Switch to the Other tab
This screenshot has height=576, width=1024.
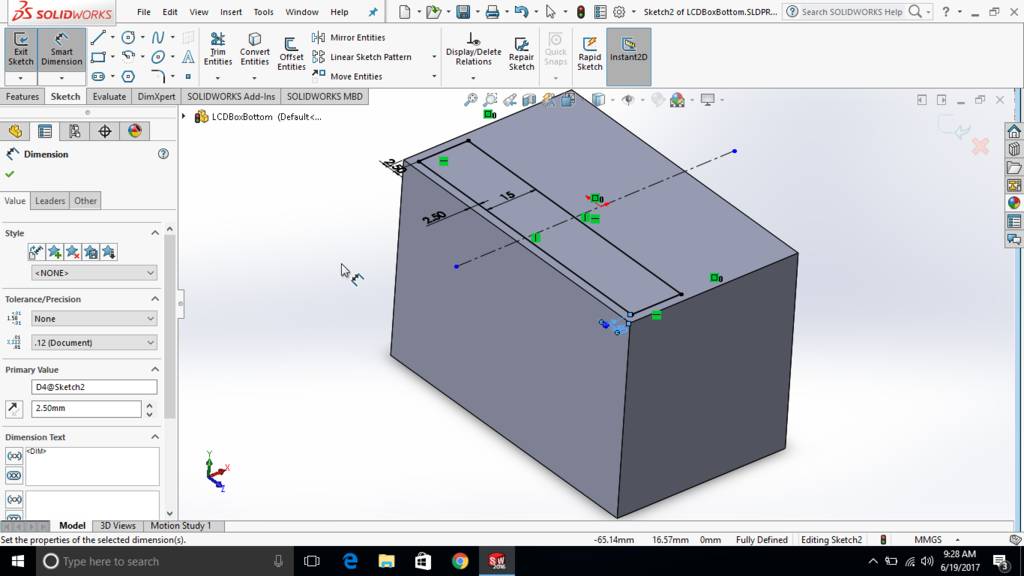pos(86,200)
